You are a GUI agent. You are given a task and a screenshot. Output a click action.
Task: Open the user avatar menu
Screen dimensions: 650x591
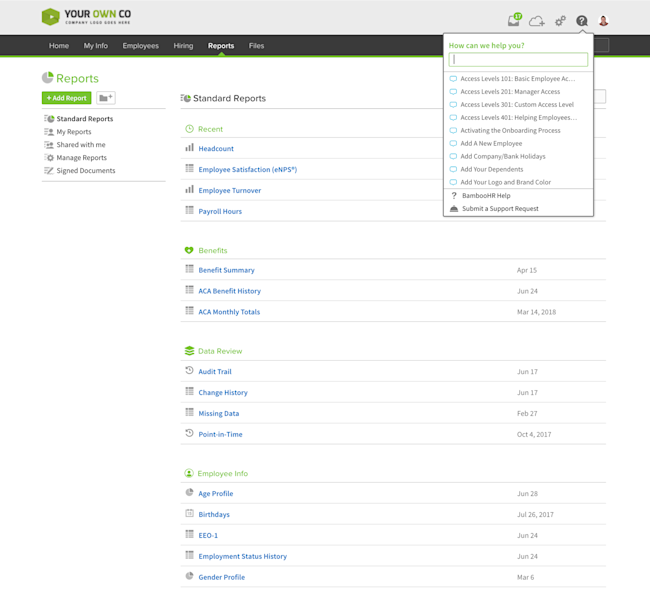coord(604,20)
